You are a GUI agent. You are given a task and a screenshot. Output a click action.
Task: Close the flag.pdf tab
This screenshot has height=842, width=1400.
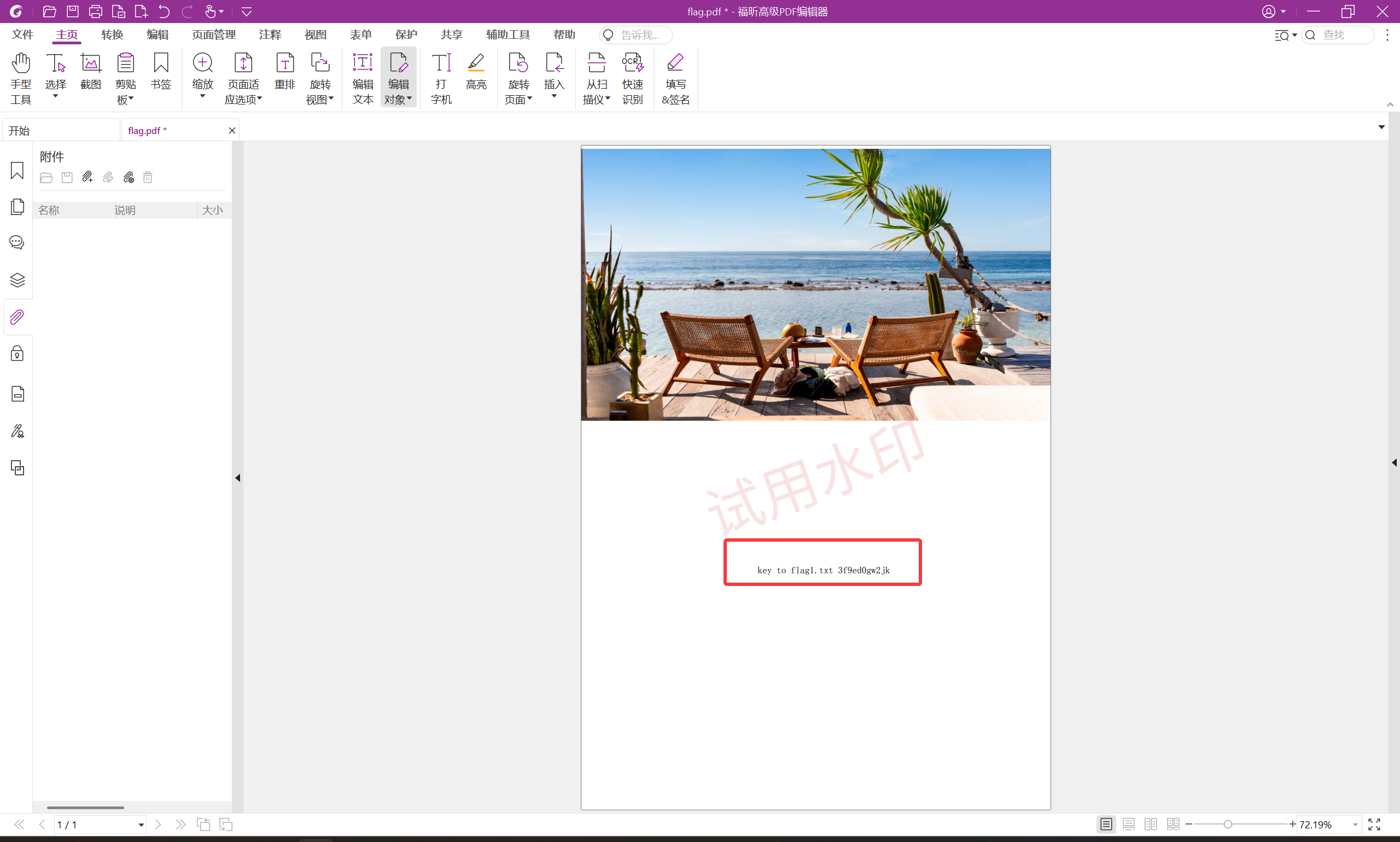tap(232, 131)
